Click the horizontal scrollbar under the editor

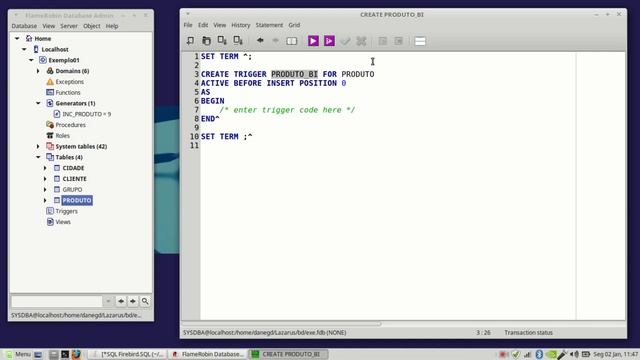(x=282, y=324)
